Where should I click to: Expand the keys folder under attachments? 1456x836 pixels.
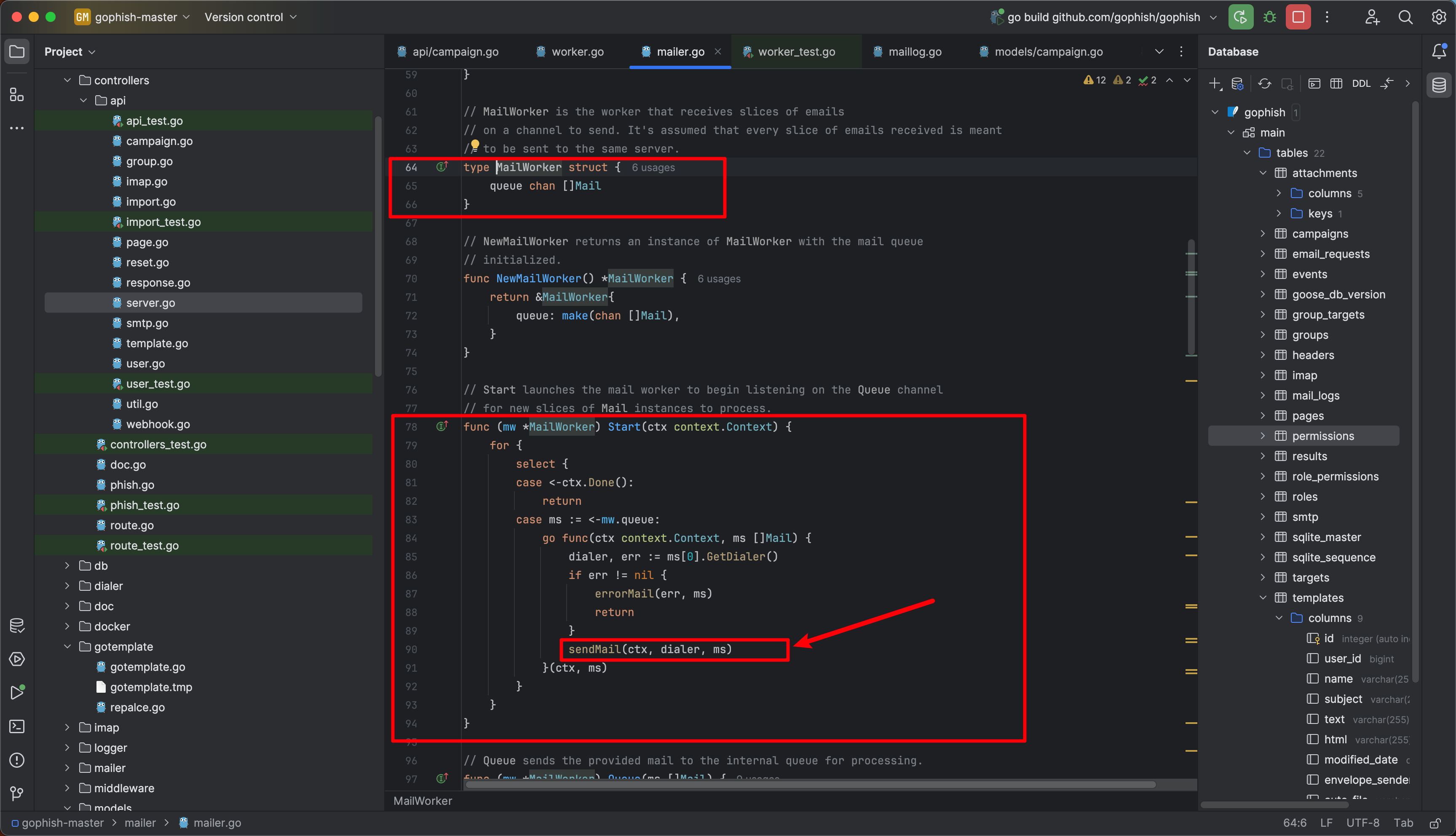pos(1279,214)
